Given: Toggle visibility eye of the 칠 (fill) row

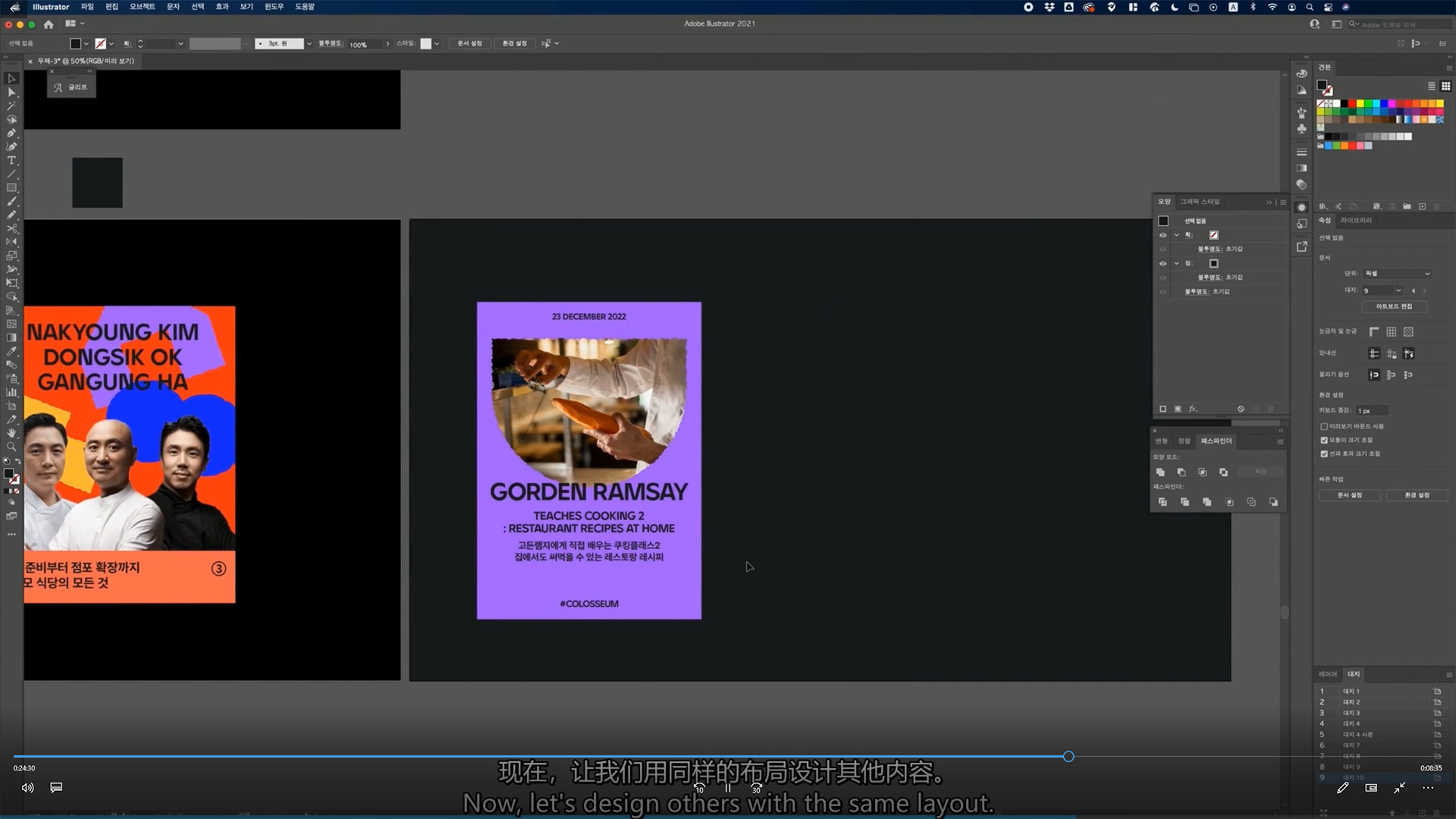Looking at the screenshot, I should coord(1163,263).
